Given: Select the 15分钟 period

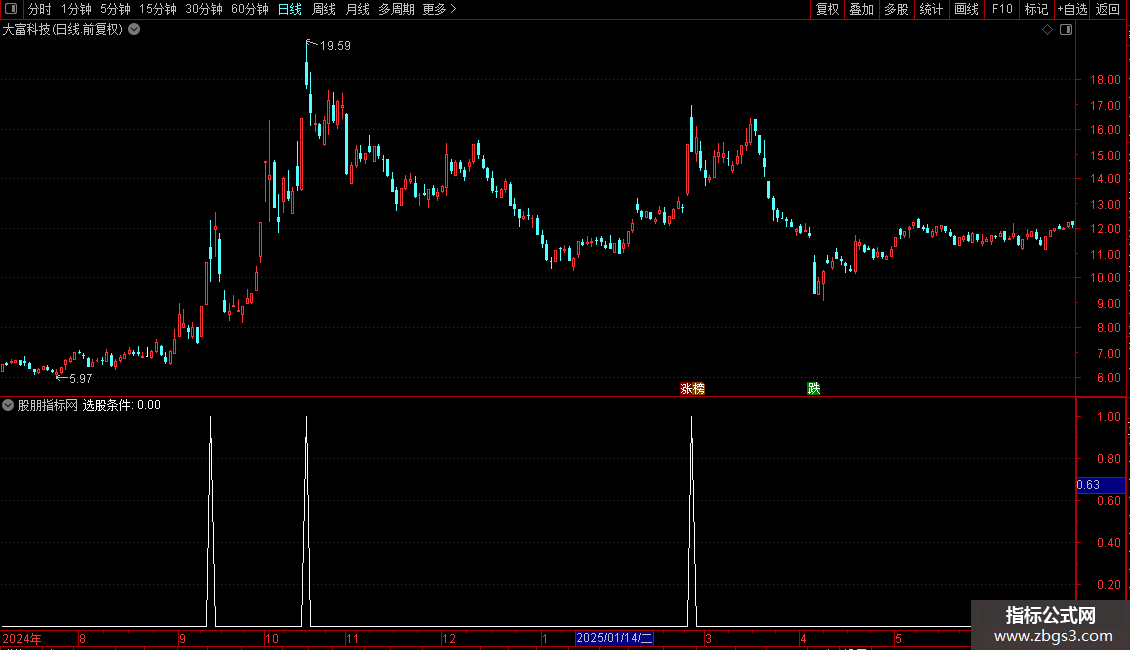Looking at the screenshot, I should 158,9.
